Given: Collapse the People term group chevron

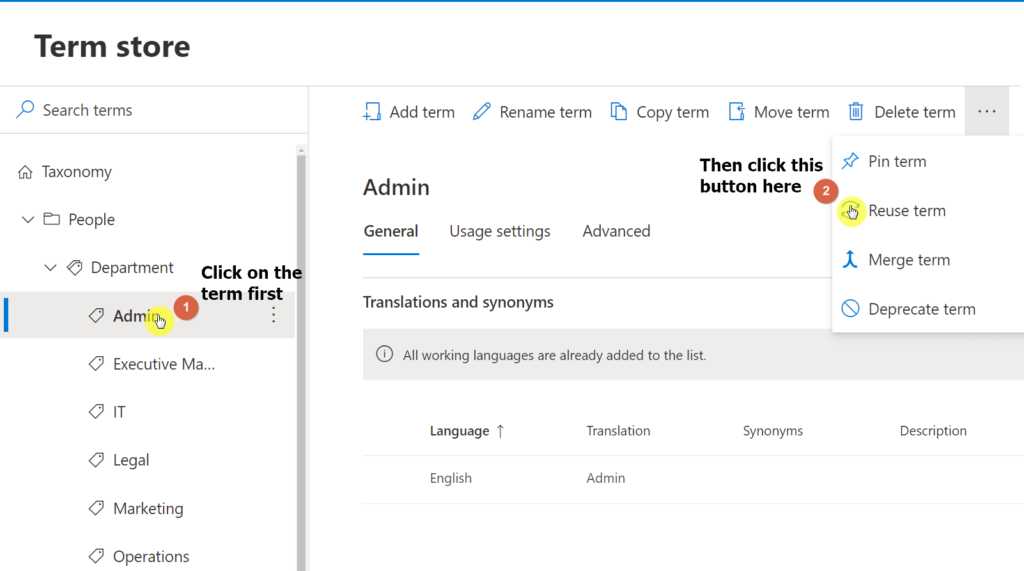Looking at the screenshot, I should (x=27, y=220).
